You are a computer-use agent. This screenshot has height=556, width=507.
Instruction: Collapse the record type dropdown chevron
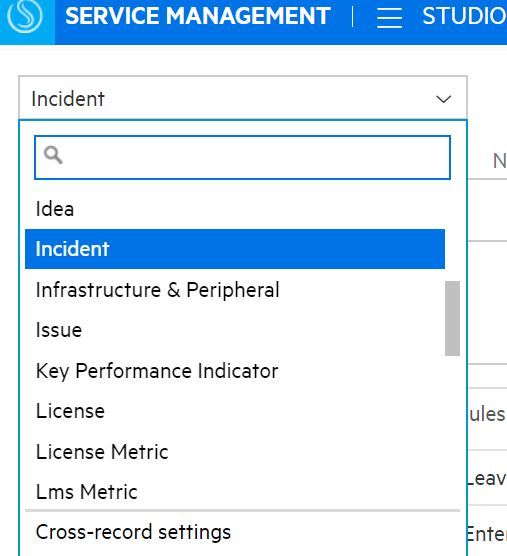tap(443, 99)
